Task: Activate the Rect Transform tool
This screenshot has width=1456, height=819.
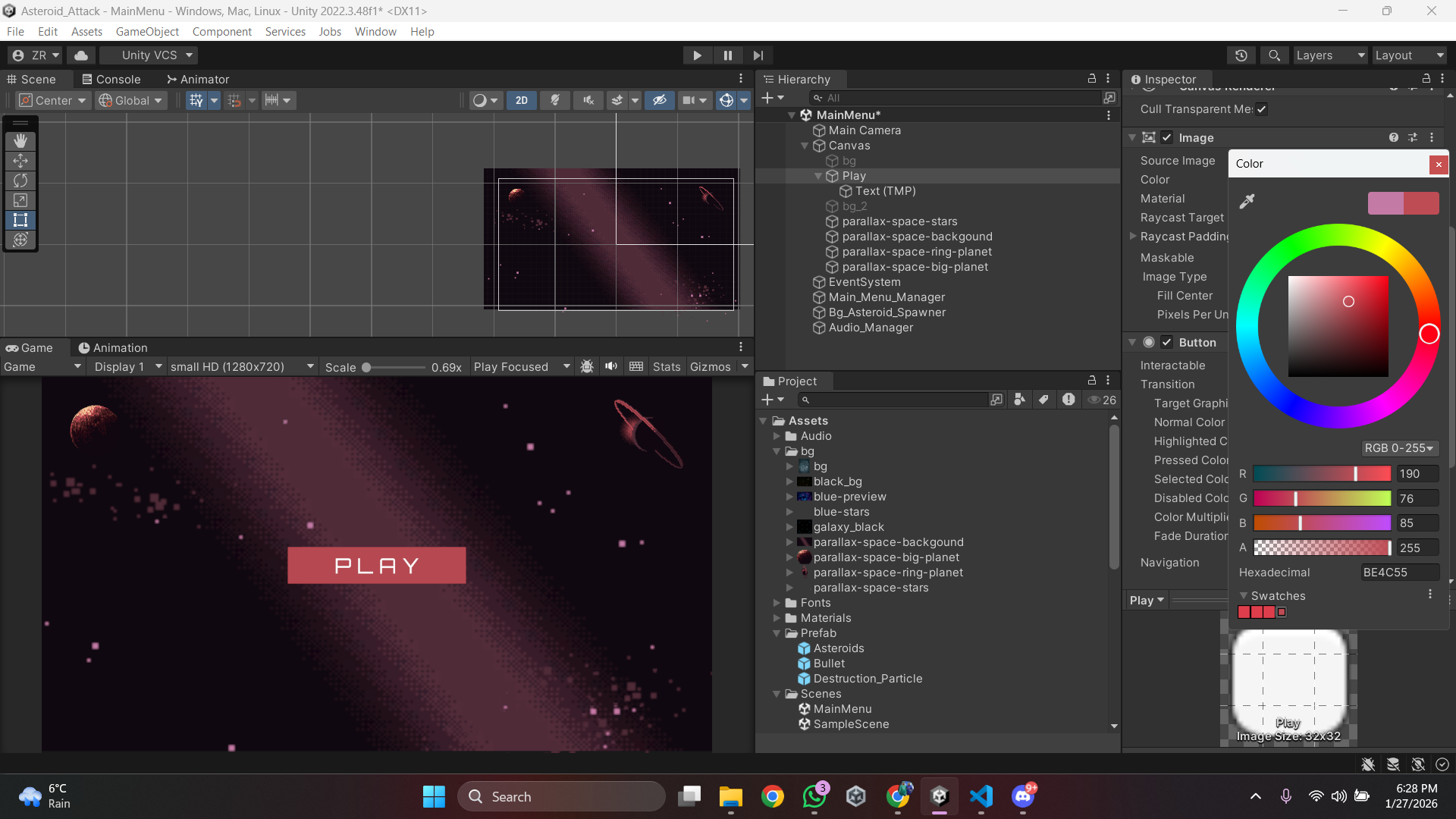Action: (20, 220)
